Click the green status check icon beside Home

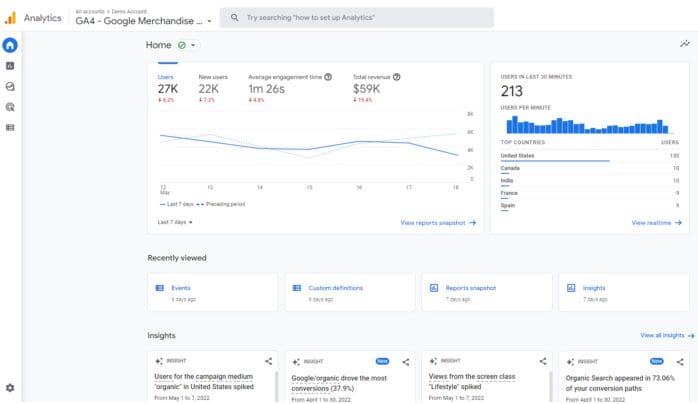182,45
